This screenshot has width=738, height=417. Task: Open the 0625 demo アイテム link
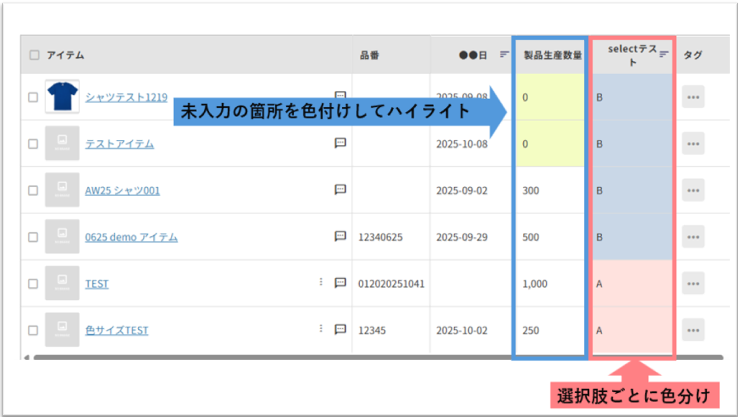[x=131, y=237]
